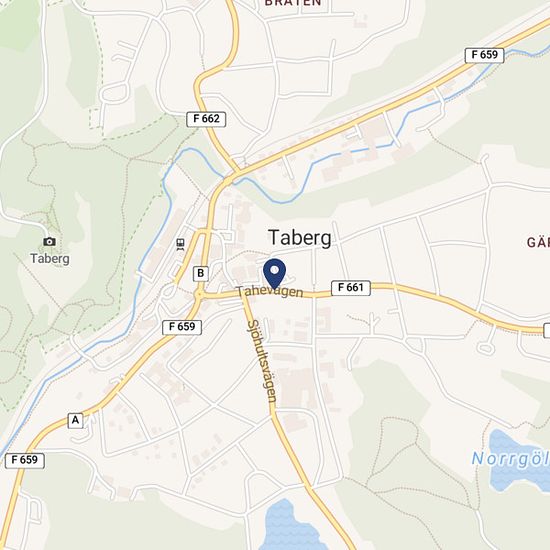Viewport: 550px width, 550px height.
Task: Select the F 659 shield at bottom left
Action: pos(25,461)
